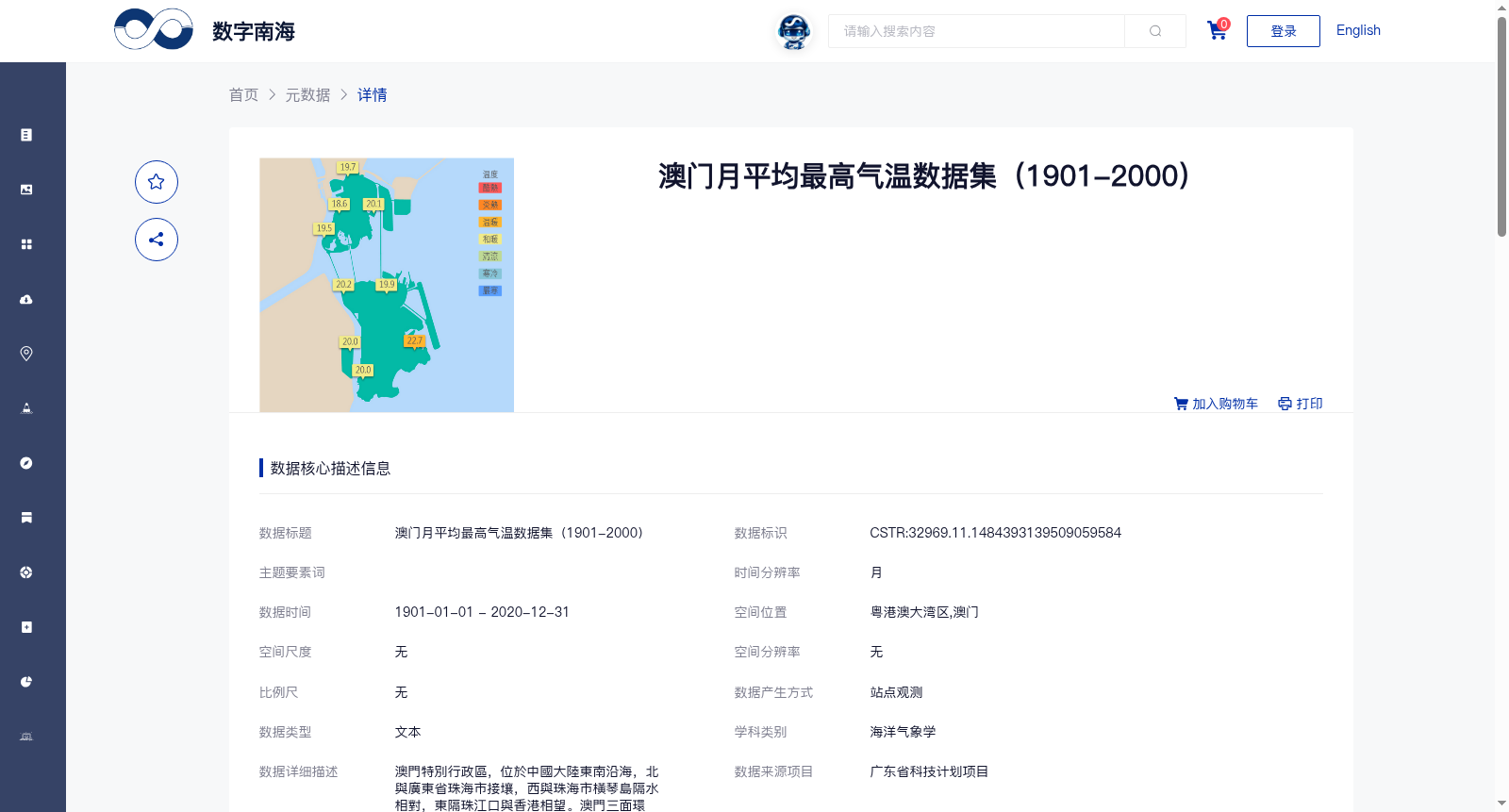Screen dimensions: 1509x812
Task: Open the map location pin sidebar icon
Action: pyautogui.click(x=26, y=354)
